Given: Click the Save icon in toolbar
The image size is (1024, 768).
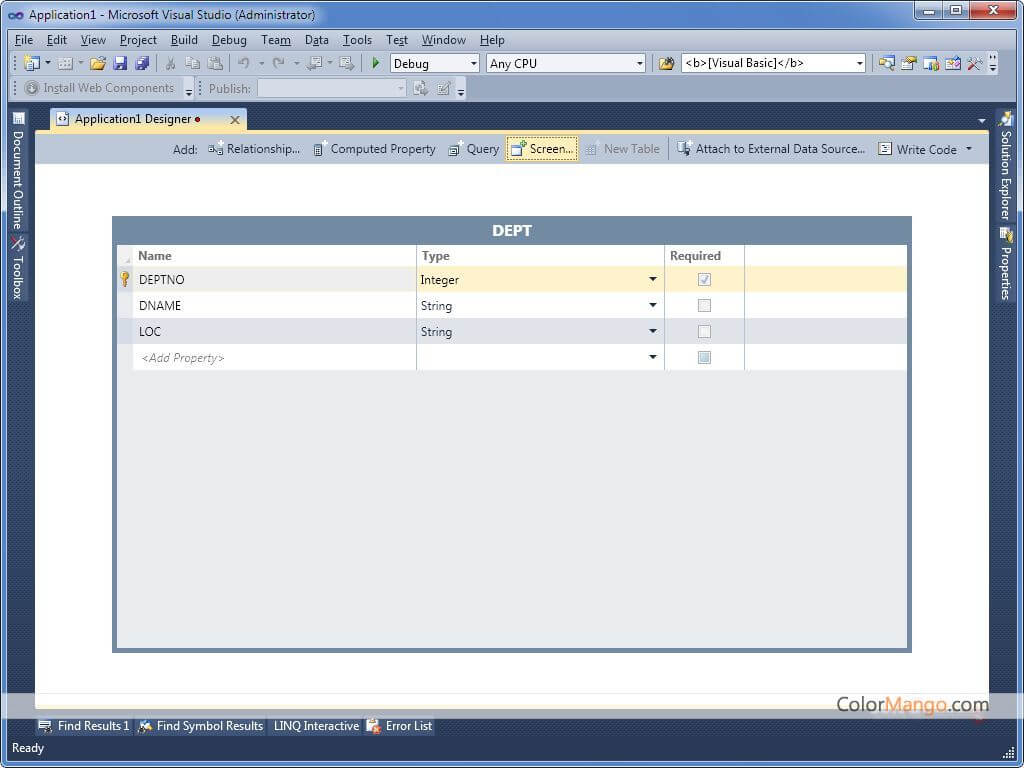Looking at the screenshot, I should click(120, 63).
